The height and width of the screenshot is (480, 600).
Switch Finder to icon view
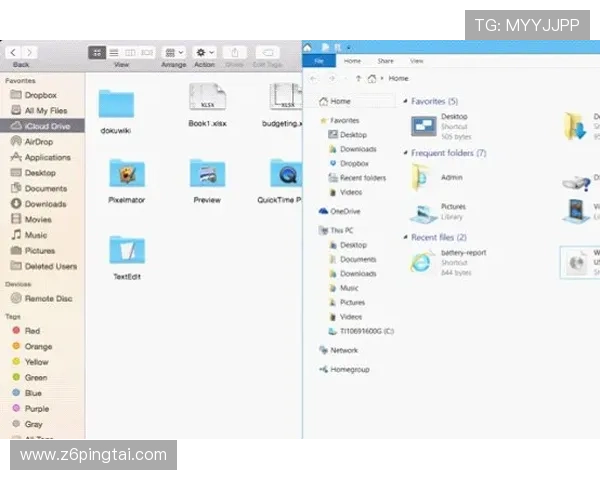click(x=98, y=52)
